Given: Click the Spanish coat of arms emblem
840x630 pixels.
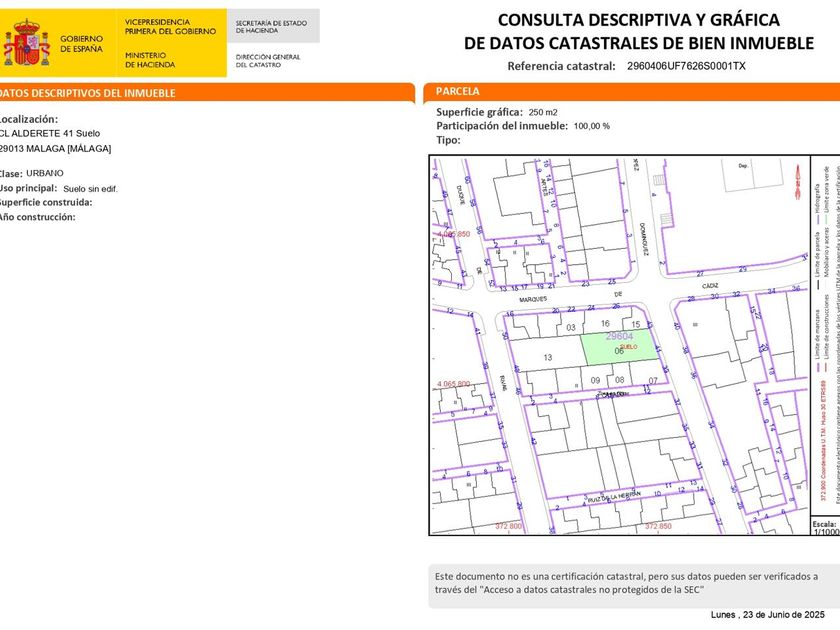Looking at the screenshot, I should click(x=26, y=43).
